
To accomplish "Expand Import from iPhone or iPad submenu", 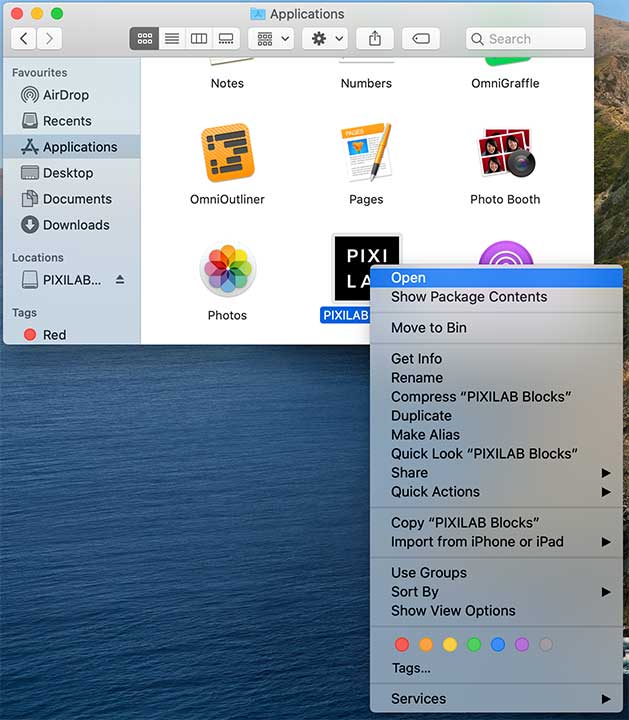I will pos(496,541).
